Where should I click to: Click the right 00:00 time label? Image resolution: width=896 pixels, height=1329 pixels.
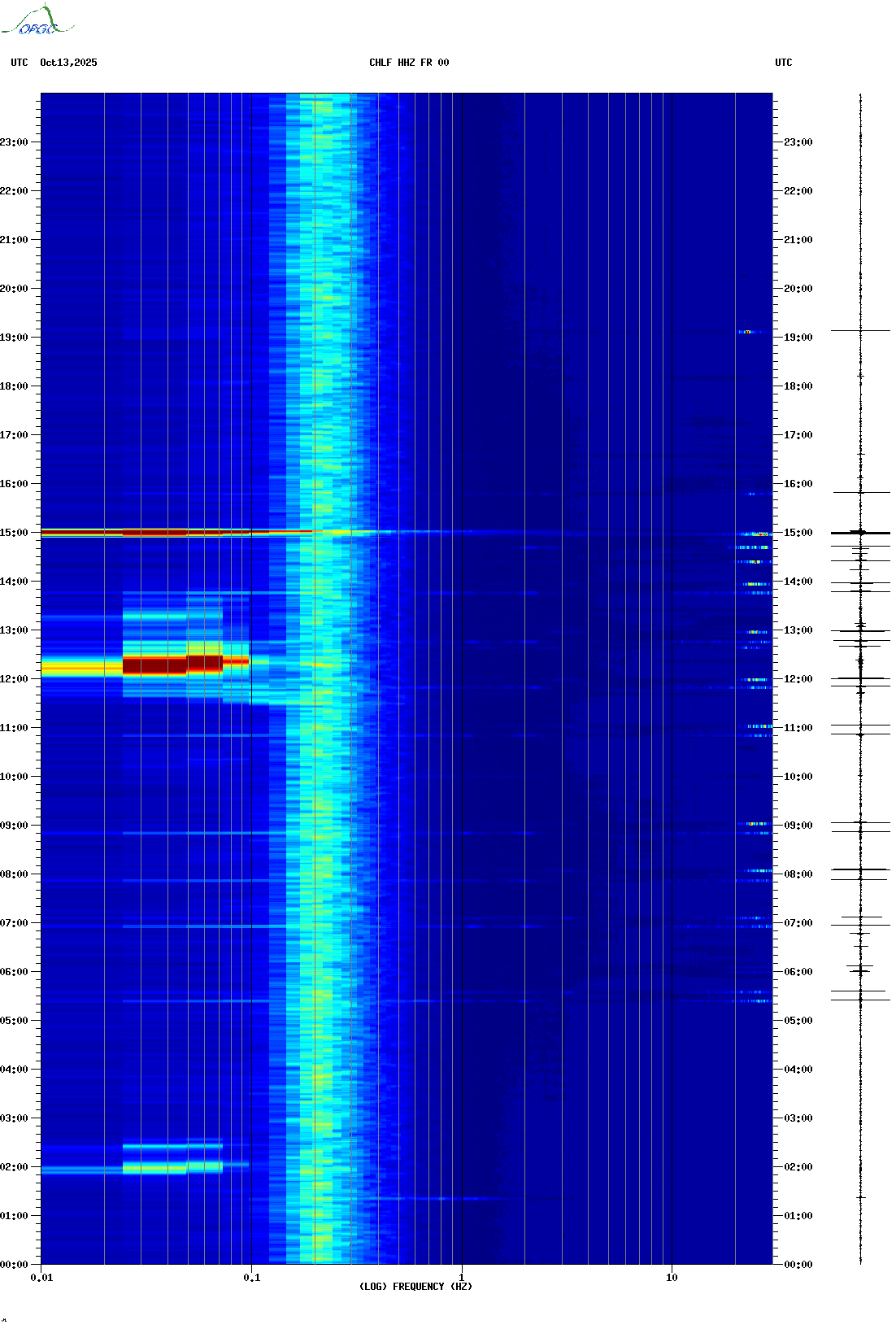(798, 1265)
